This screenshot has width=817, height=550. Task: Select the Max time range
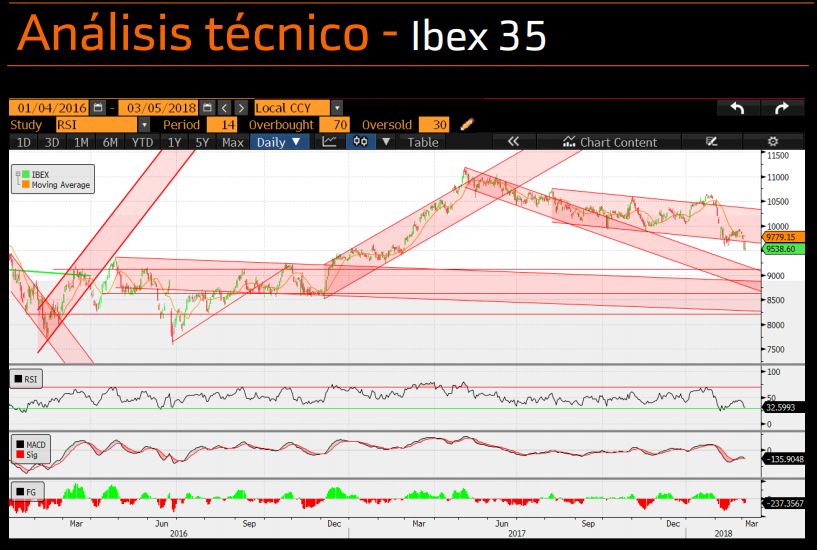[x=232, y=142]
